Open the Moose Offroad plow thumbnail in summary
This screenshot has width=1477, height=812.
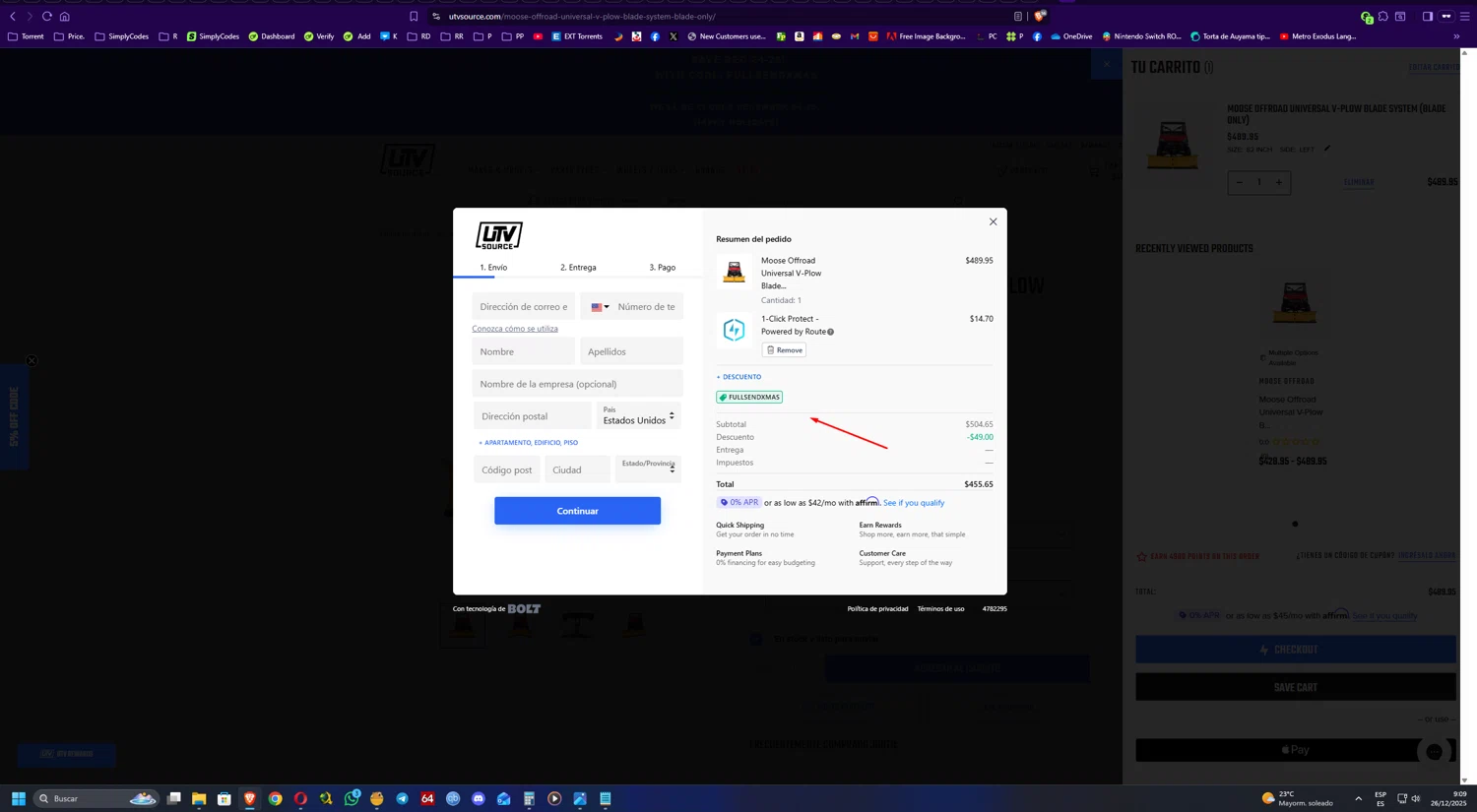(734, 271)
